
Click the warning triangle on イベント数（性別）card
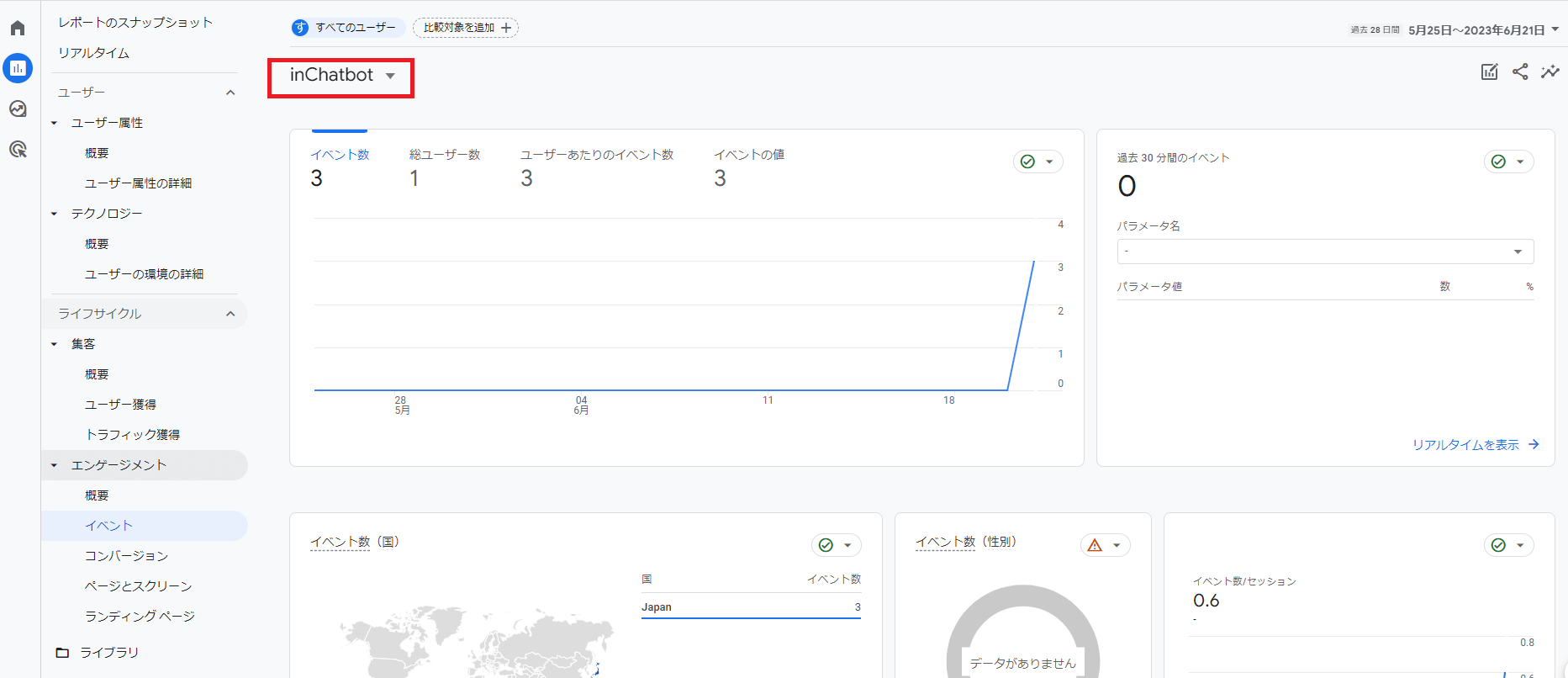click(x=1095, y=545)
